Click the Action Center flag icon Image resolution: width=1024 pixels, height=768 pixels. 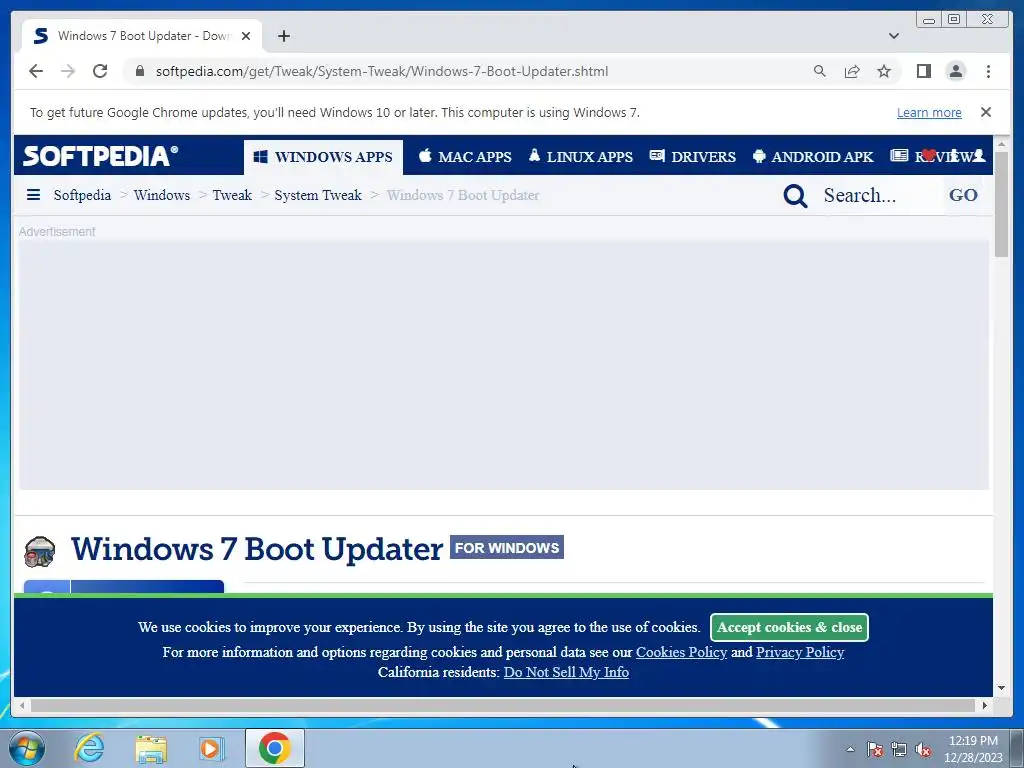coord(875,749)
